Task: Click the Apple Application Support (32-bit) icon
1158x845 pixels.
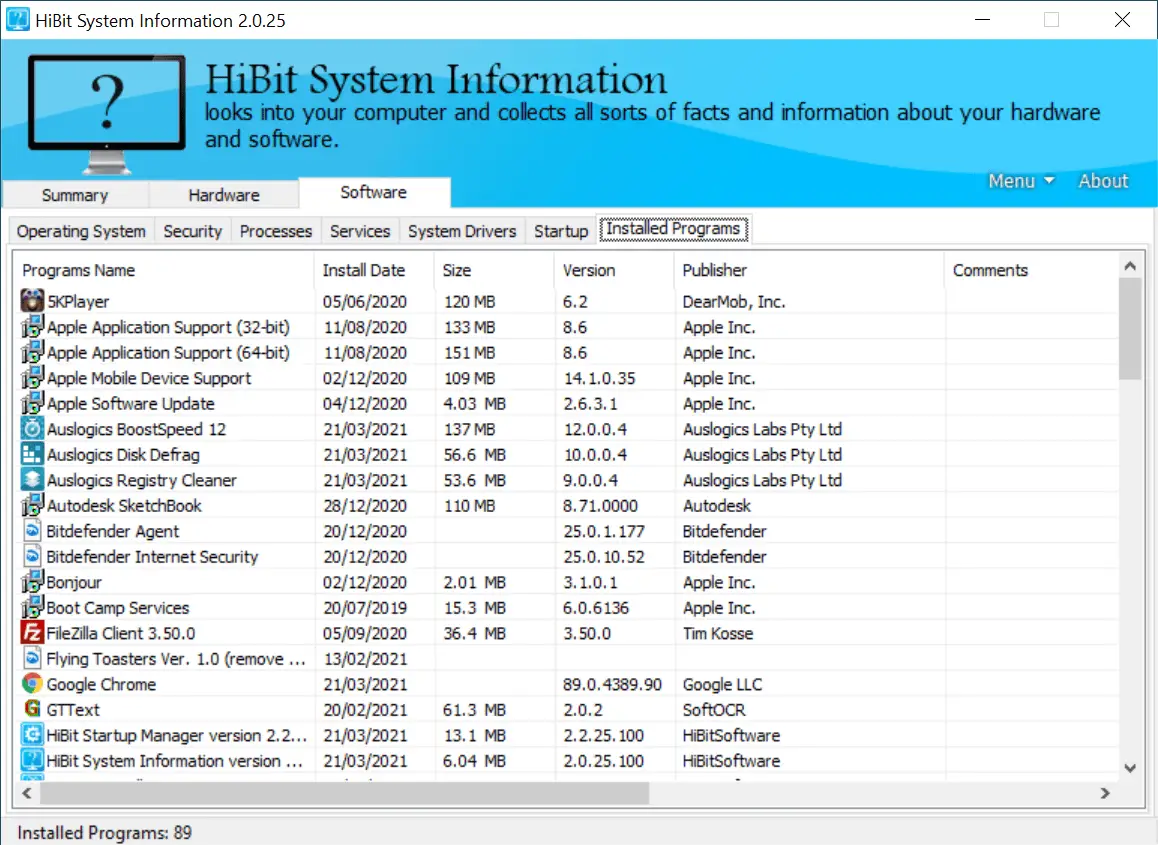Action: pos(32,326)
